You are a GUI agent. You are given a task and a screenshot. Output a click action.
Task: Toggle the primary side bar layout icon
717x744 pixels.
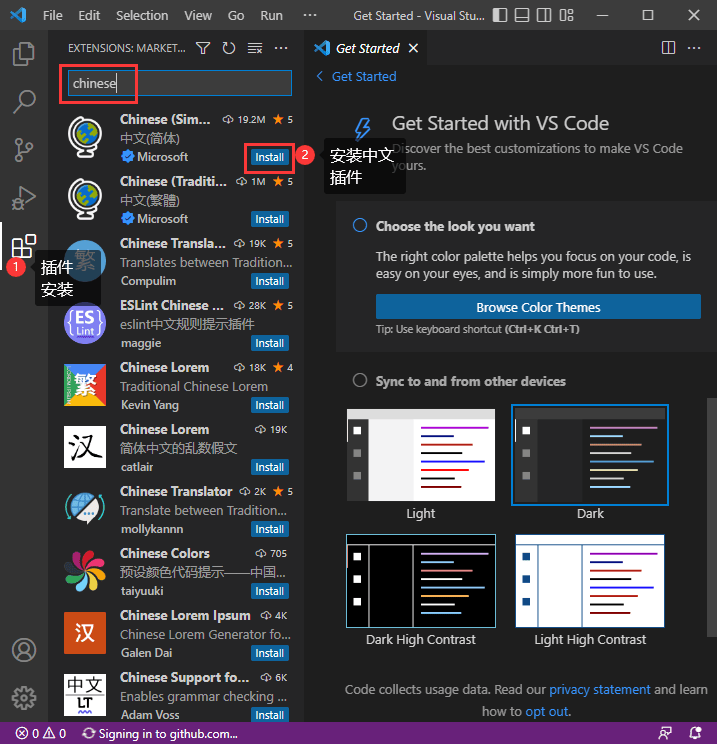[x=500, y=15]
